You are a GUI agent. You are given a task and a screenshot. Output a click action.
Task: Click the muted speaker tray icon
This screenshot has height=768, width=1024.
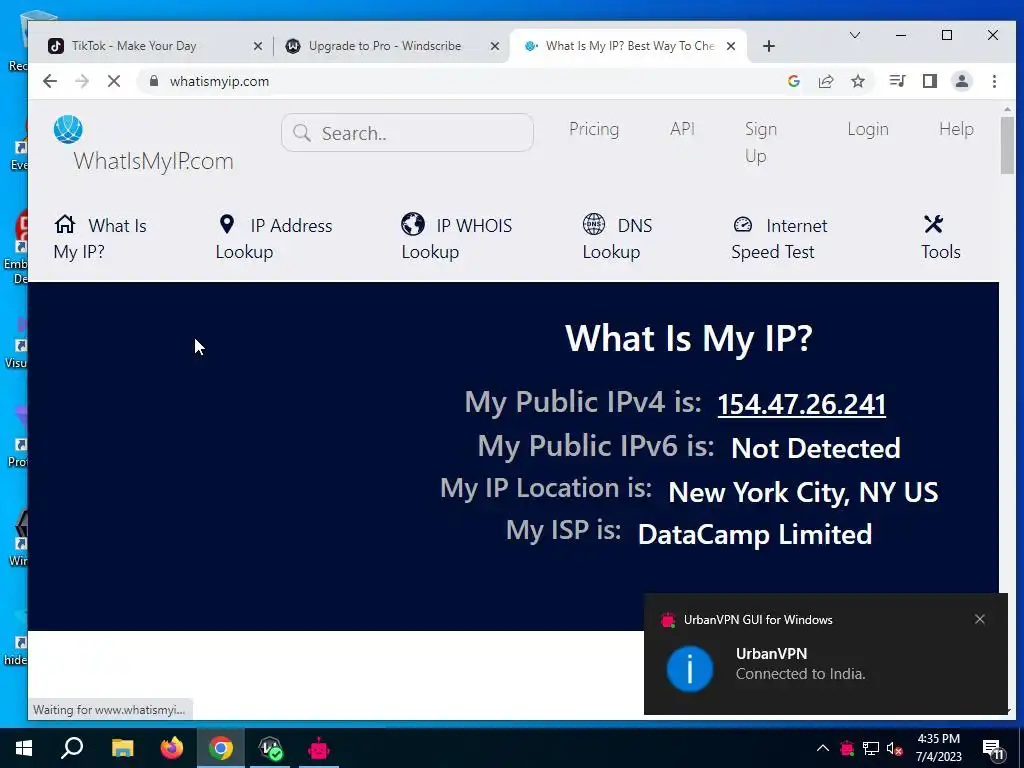point(894,748)
